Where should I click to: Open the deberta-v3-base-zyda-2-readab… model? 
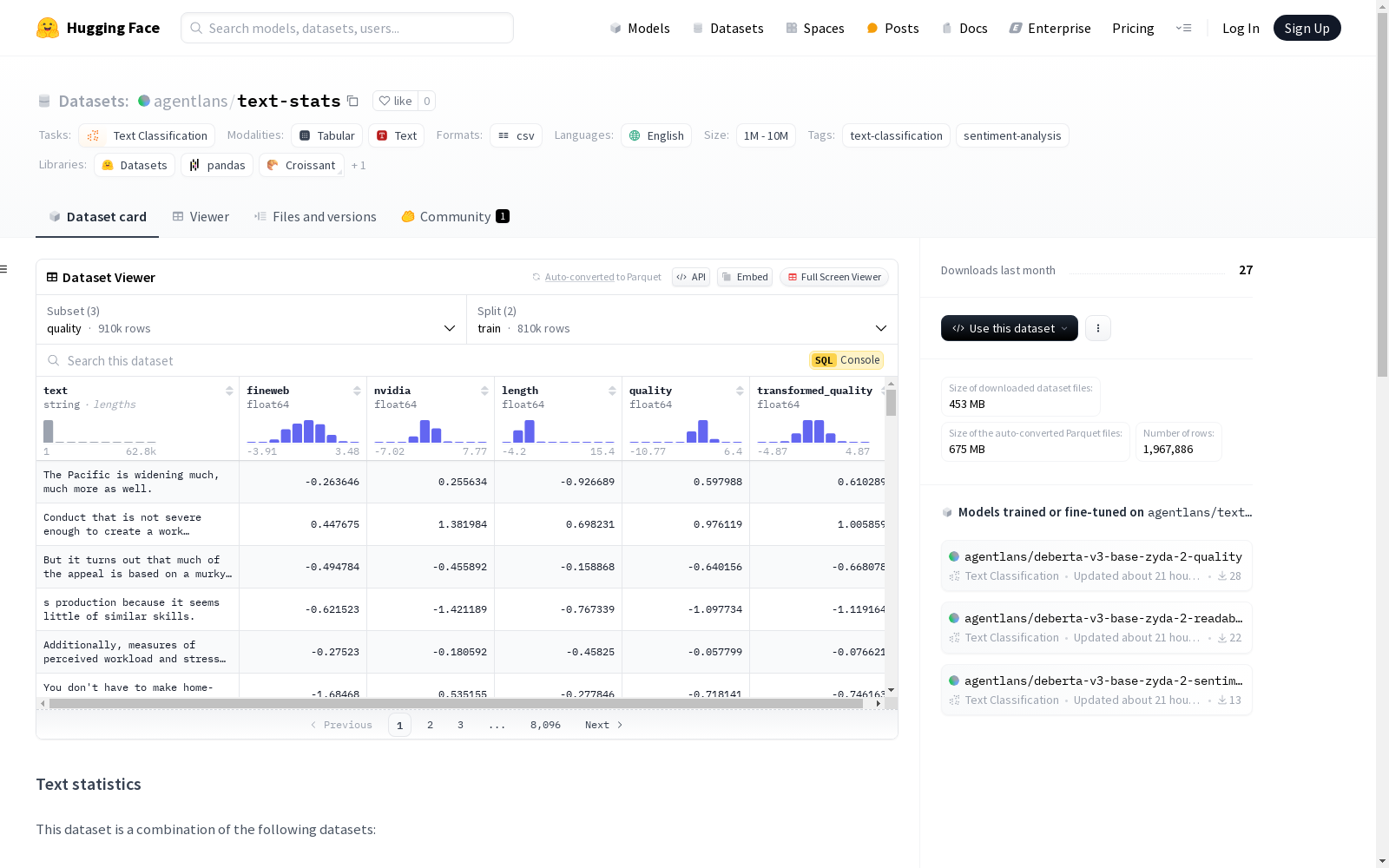pos(1096,628)
